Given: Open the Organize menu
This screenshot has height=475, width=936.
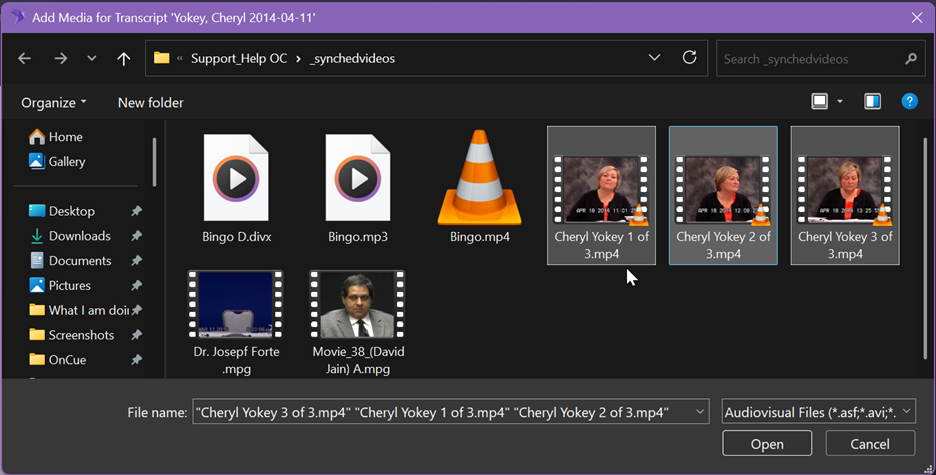Looking at the screenshot, I should [53, 102].
